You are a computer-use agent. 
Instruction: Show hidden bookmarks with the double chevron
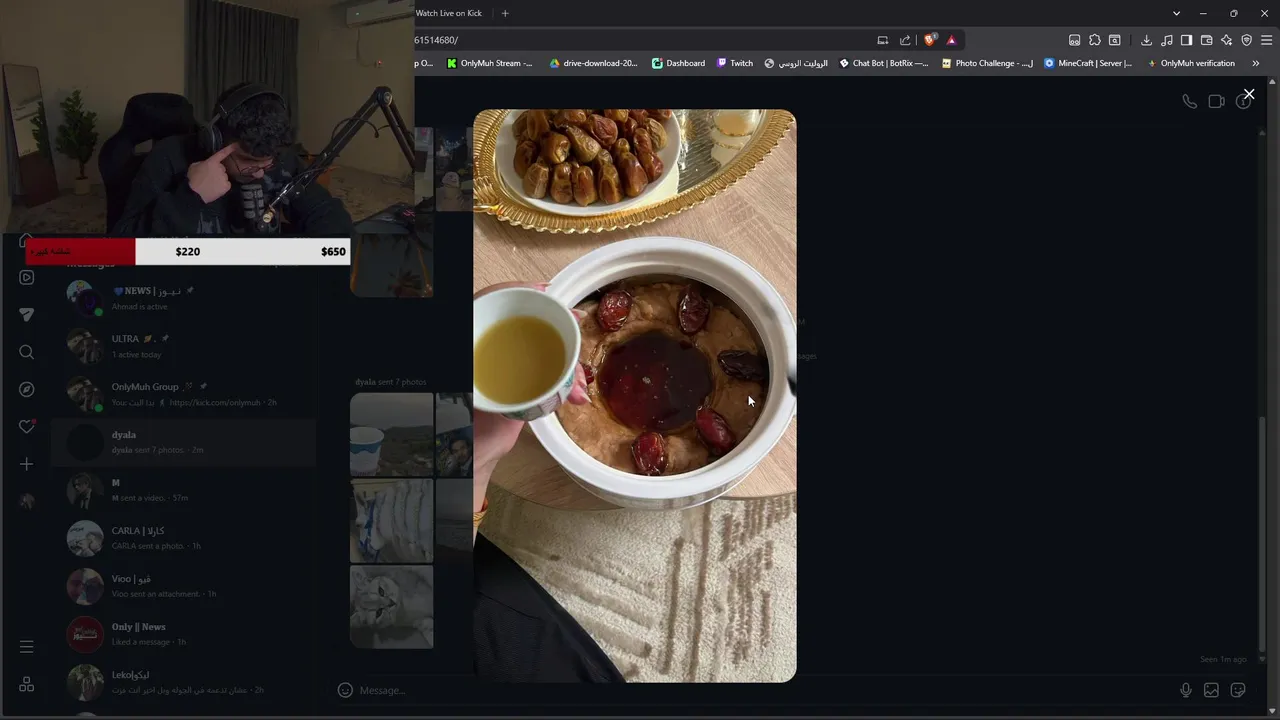pos(1255,63)
